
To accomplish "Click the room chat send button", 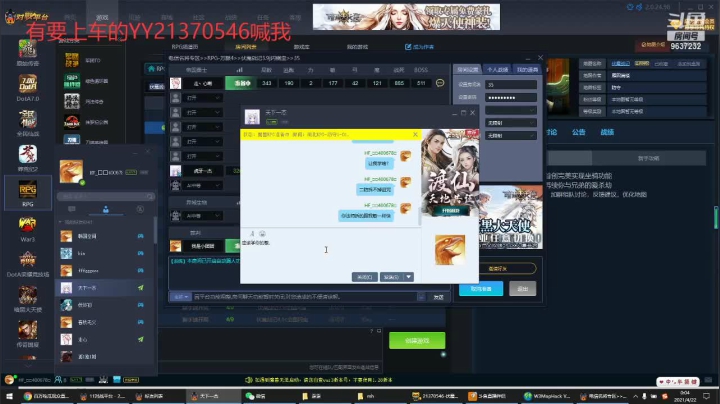I will tap(438, 297).
